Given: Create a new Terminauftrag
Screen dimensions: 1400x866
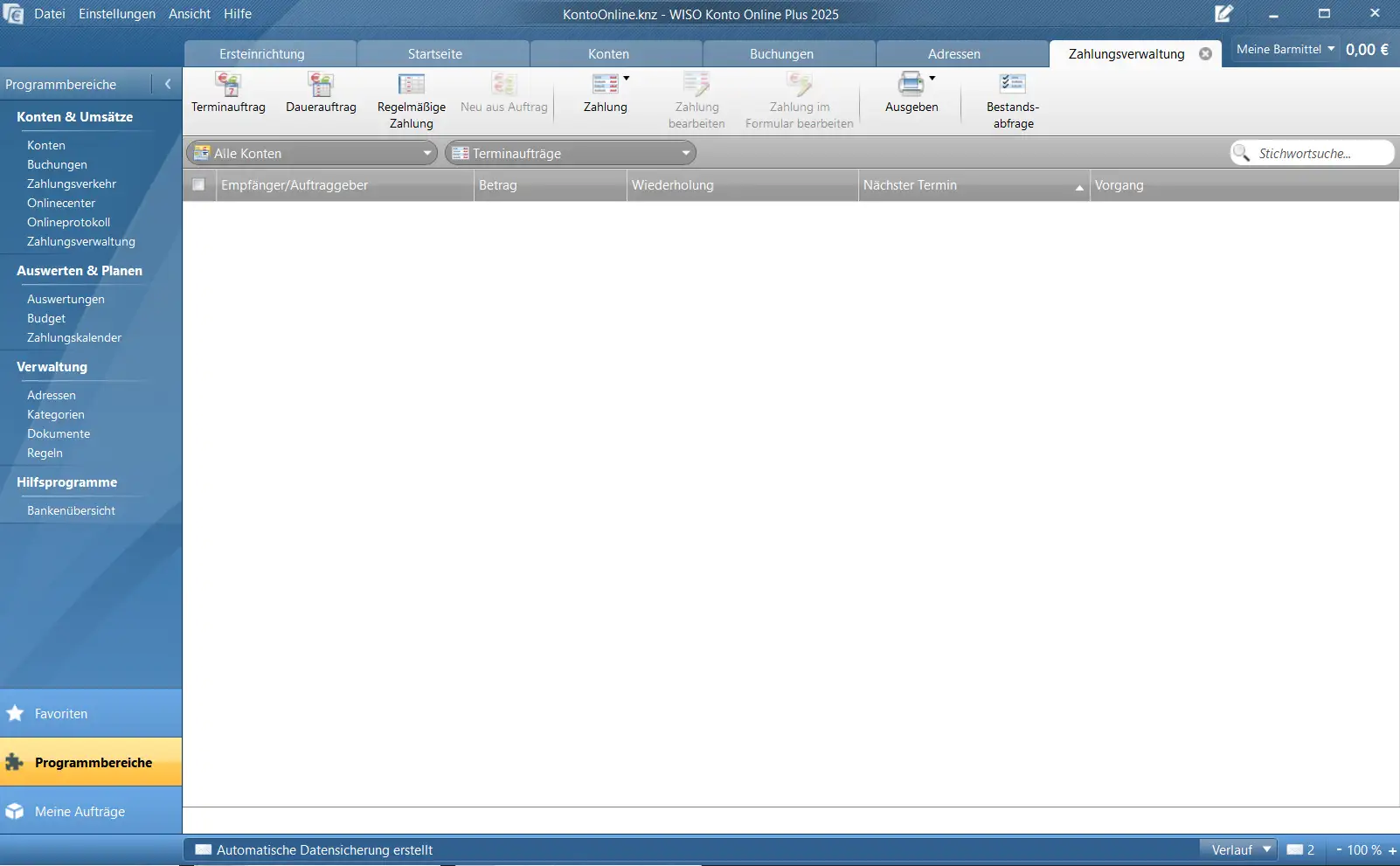Looking at the screenshot, I should pyautogui.click(x=228, y=85).
